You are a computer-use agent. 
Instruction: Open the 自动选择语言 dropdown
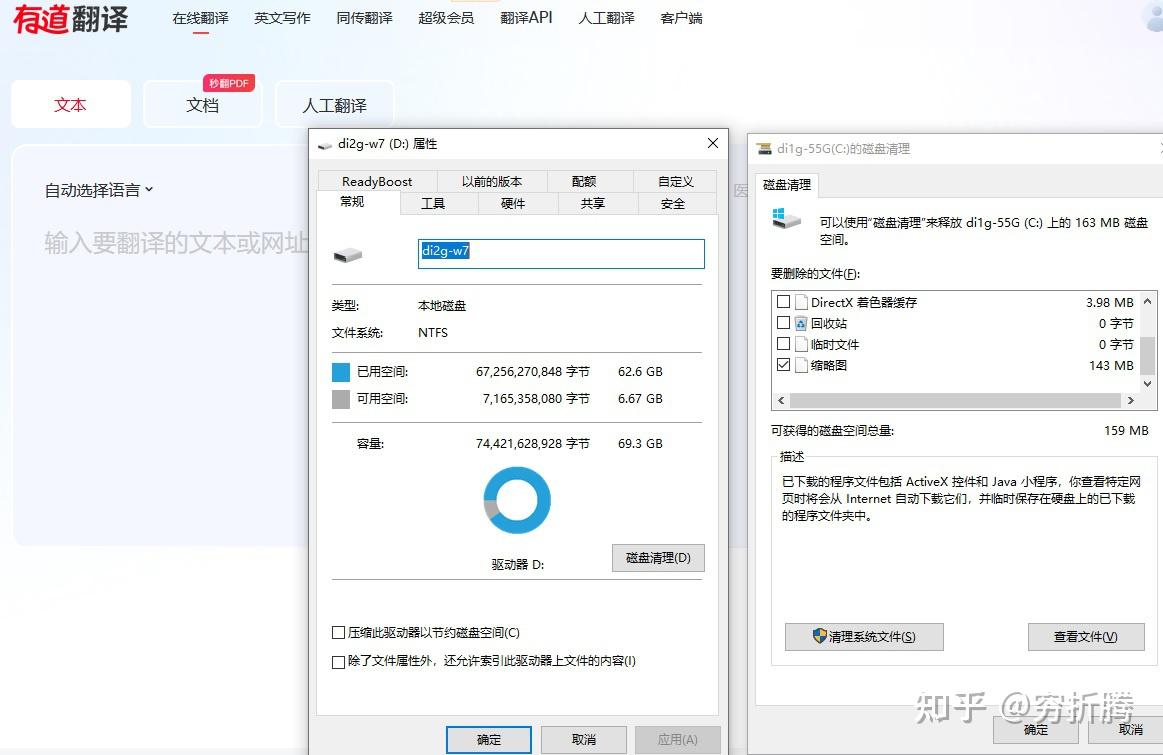(99, 190)
